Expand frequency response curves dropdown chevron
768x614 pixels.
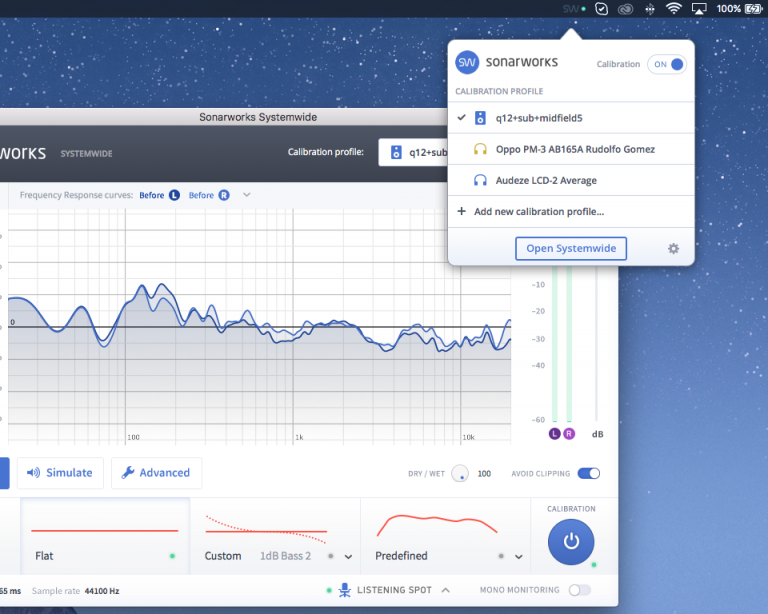click(247, 195)
